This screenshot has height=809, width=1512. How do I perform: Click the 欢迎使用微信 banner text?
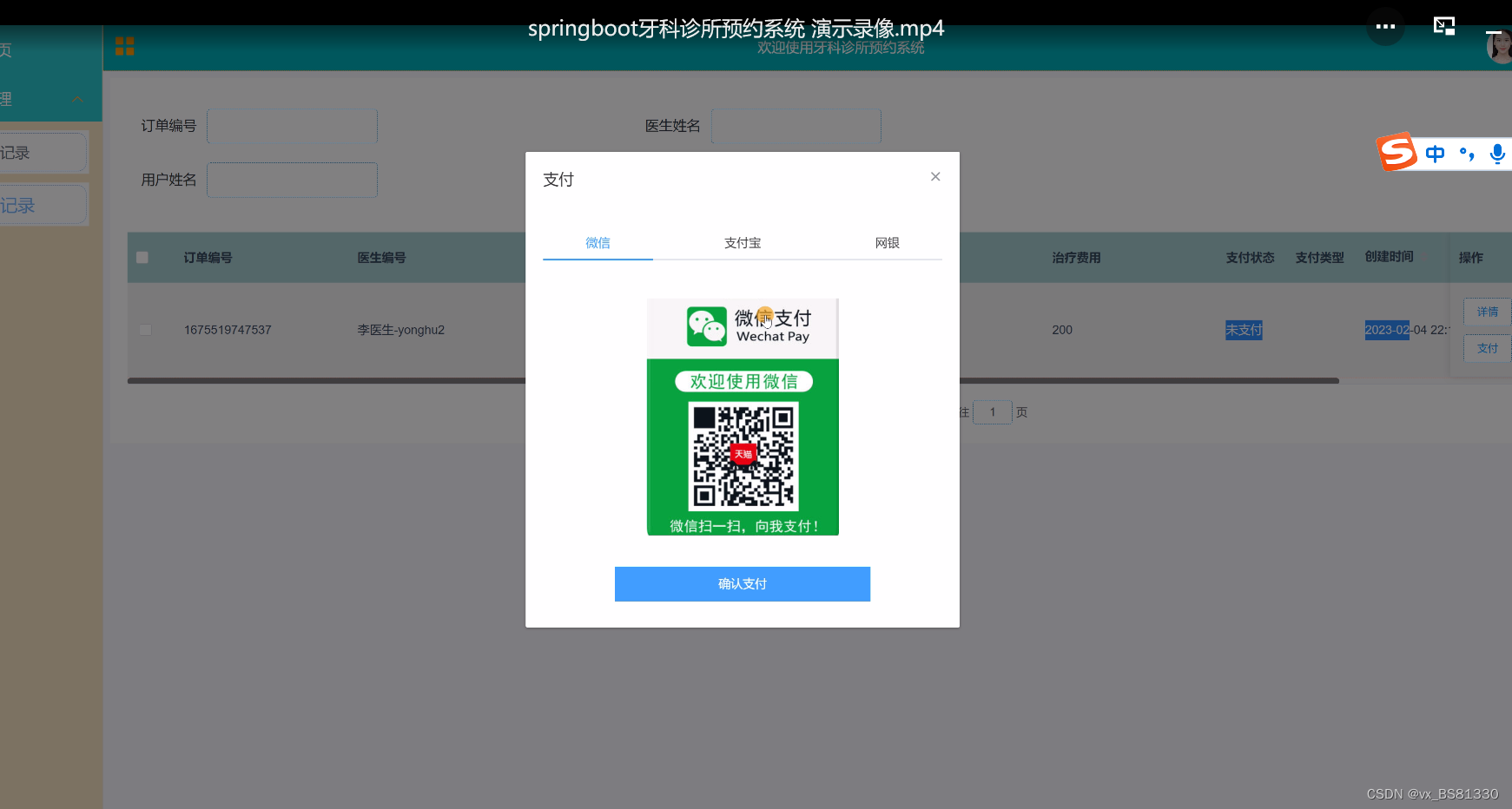pyautogui.click(x=743, y=381)
